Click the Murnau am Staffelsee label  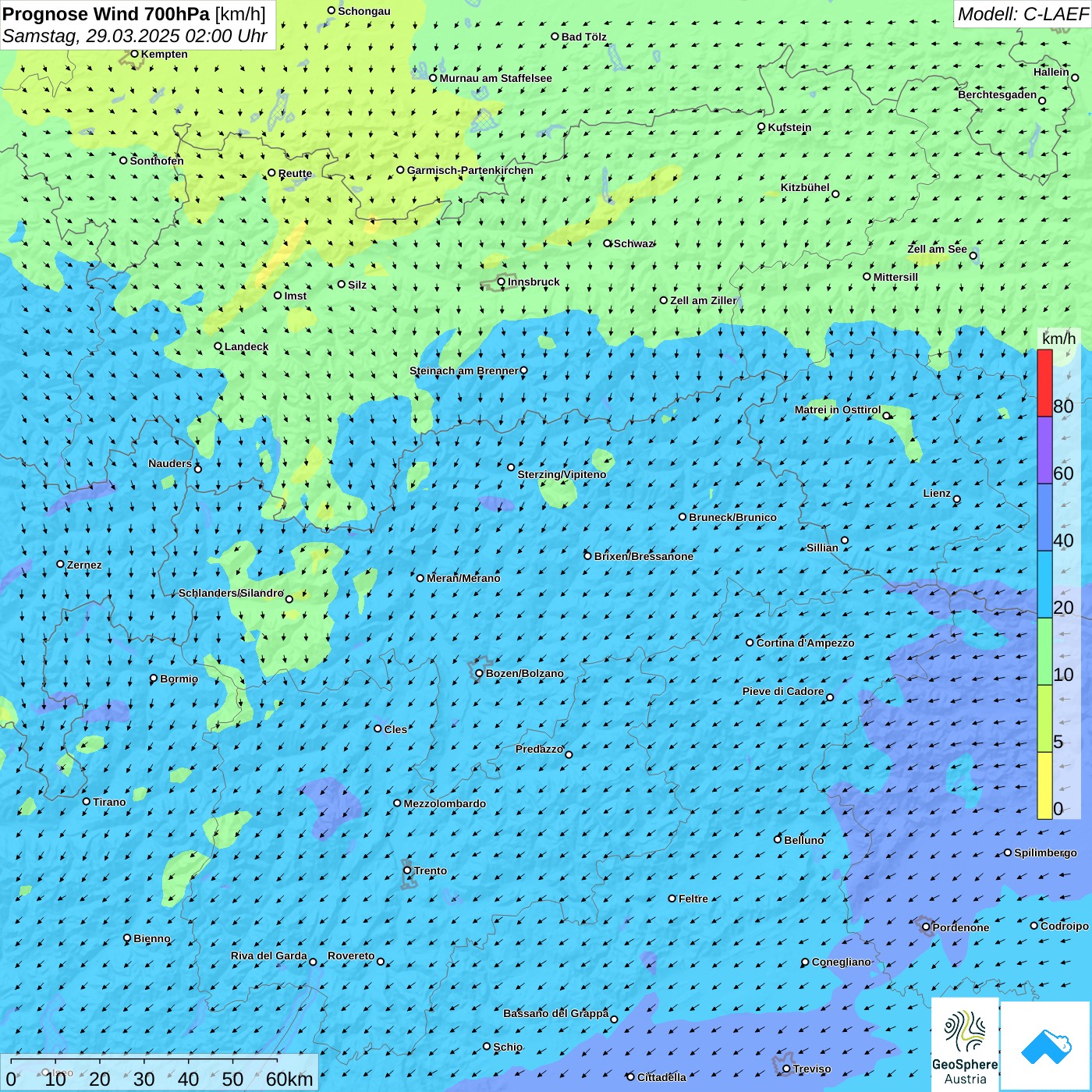pos(495,78)
